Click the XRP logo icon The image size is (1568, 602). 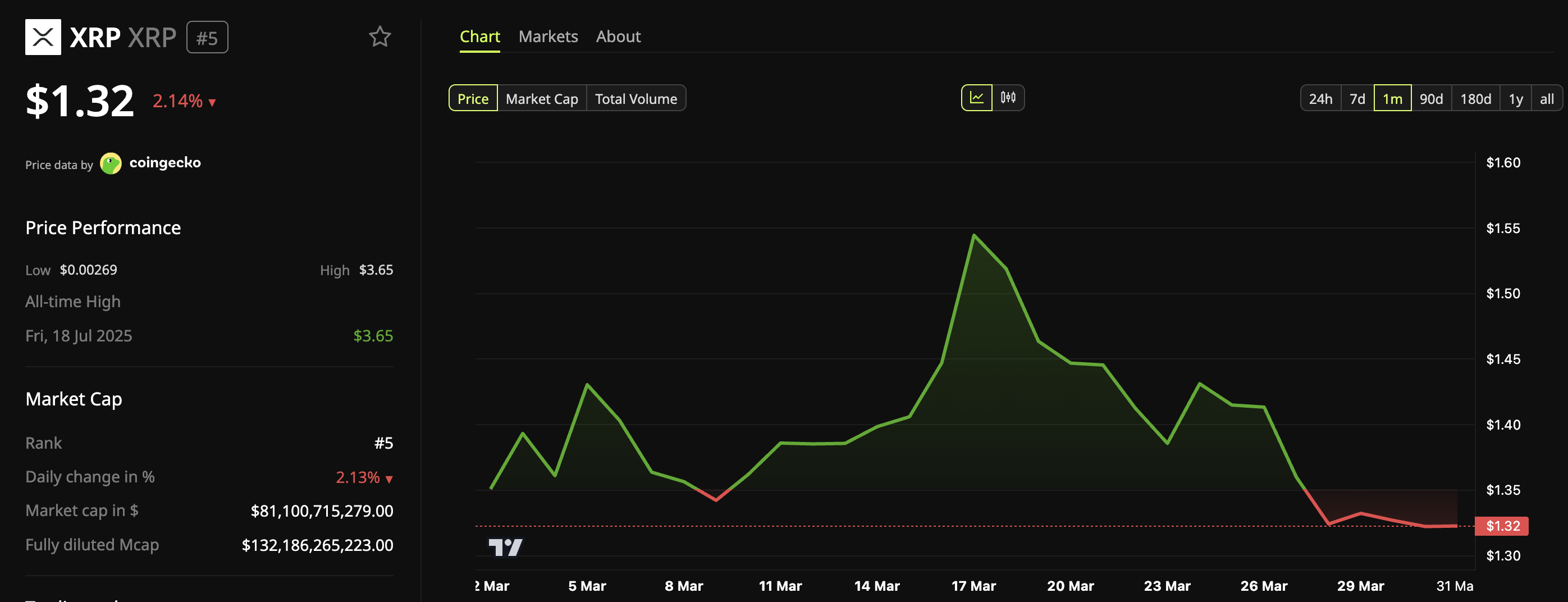[43, 37]
